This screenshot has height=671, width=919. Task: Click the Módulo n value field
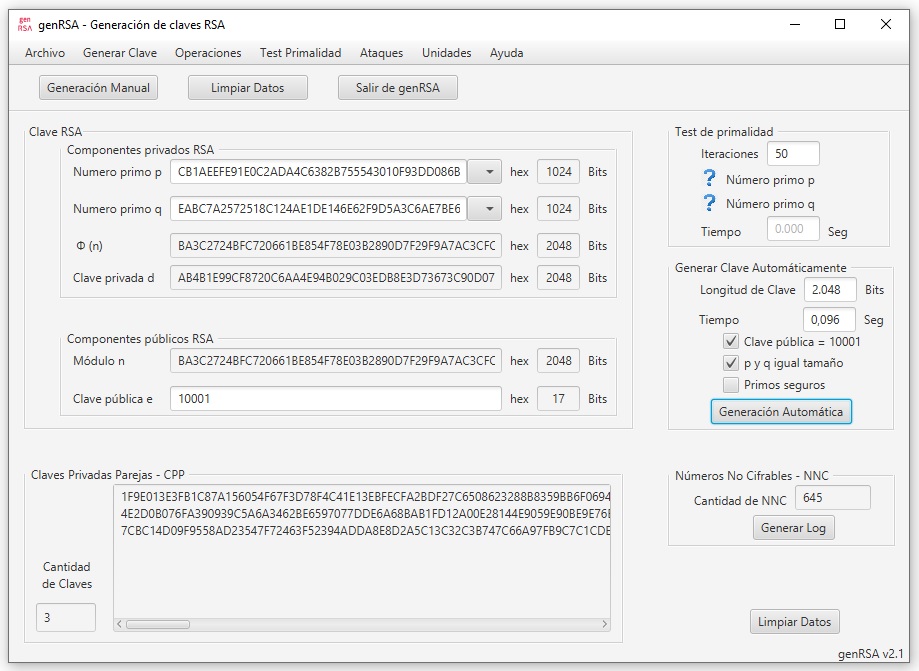click(336, 361)
